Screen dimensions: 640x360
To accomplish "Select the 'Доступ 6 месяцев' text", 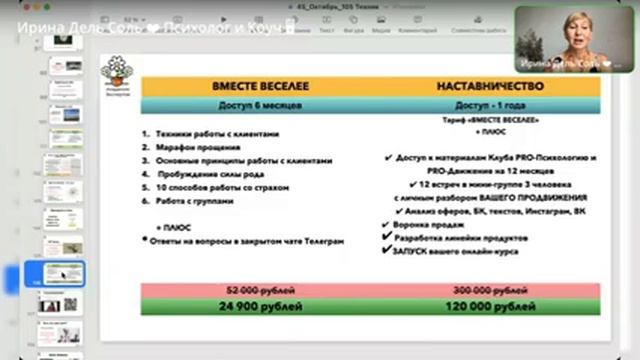I will pos(260,105).
